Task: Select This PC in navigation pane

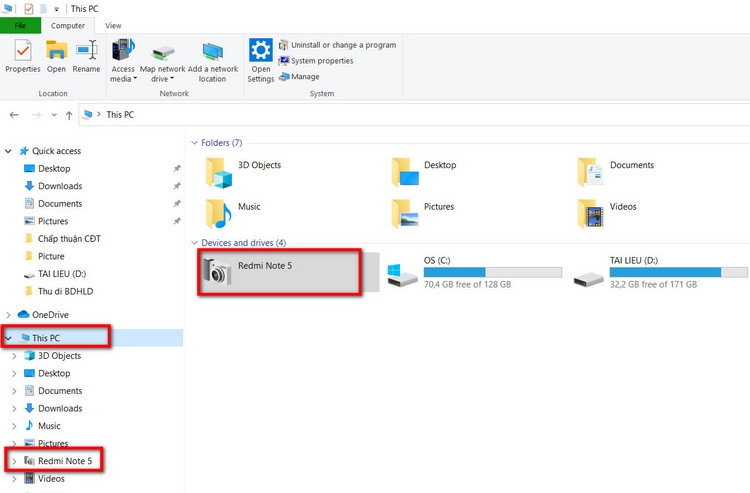Action: [x=45, y=338]
